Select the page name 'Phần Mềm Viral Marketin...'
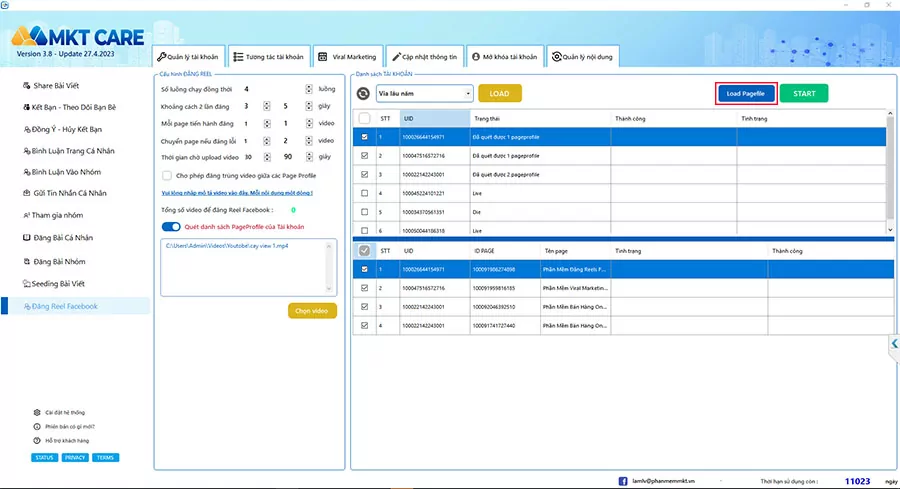Viewport: 900px width, 489px height. pos(575,288)
